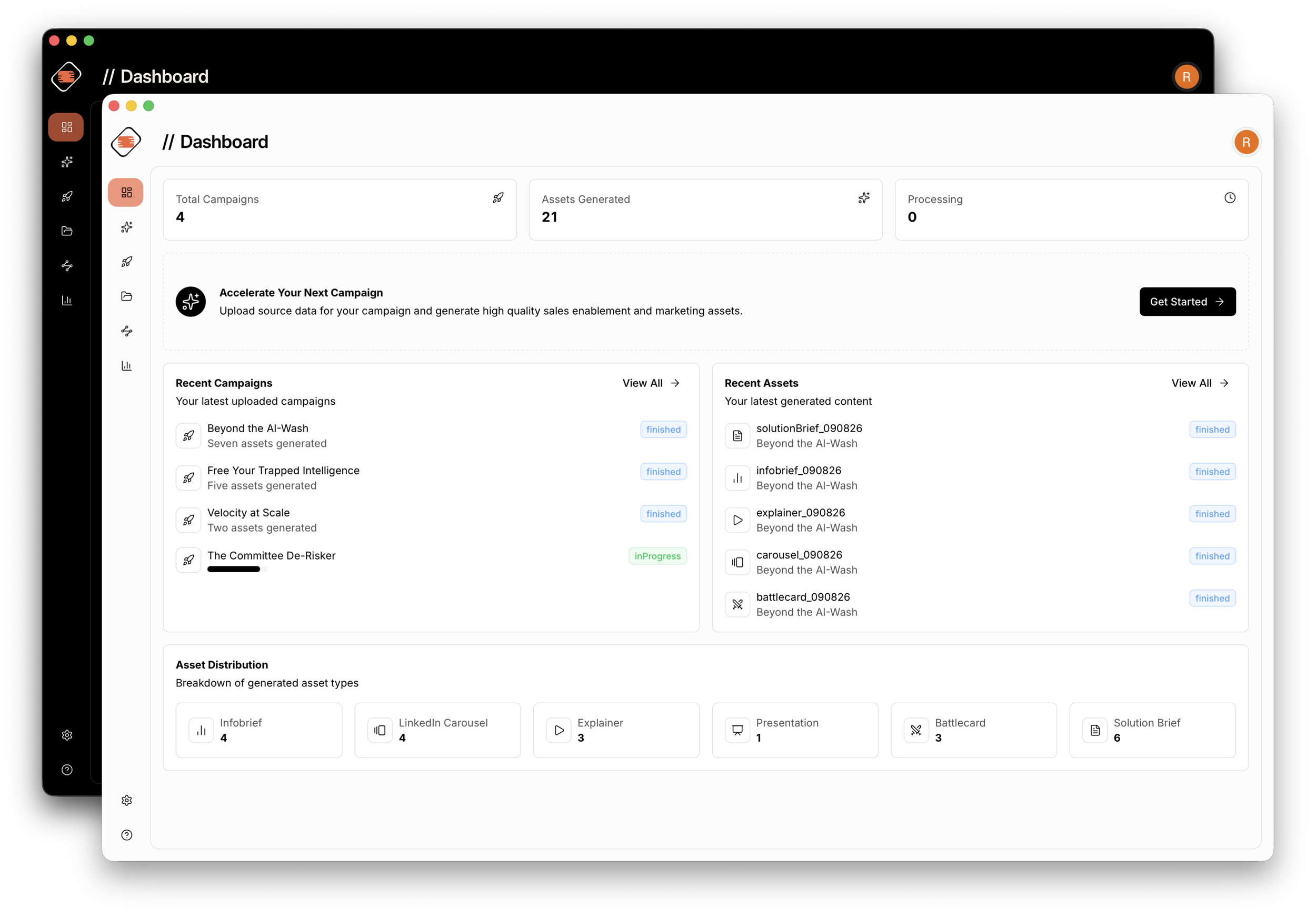Open help question mark in light sidebar

(x=127, y=835)
